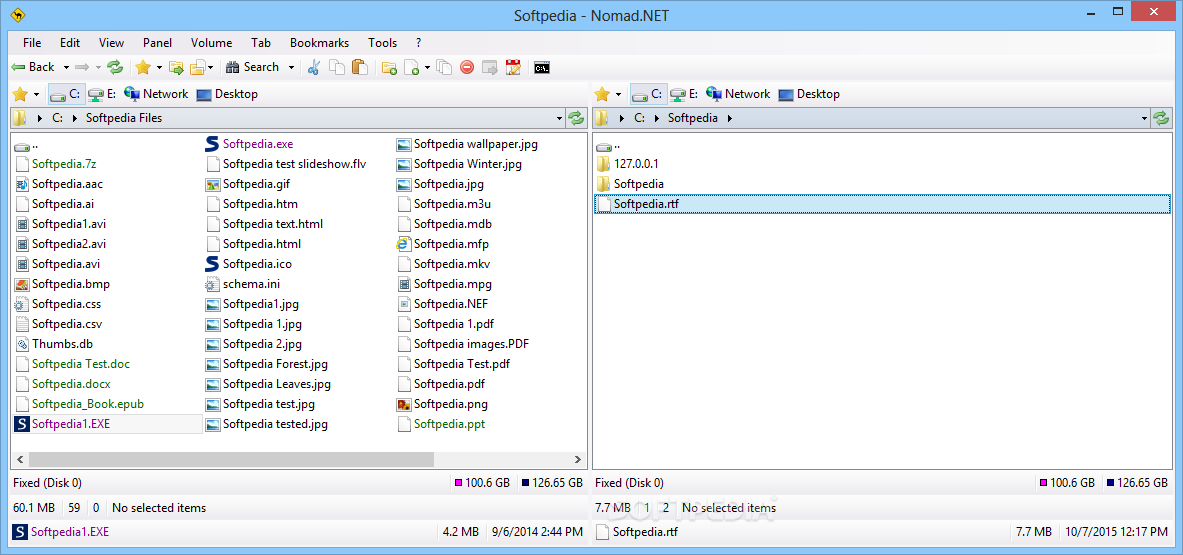Open Desktop in the left panel
Viewport: 1183px width, 555px height.
click(227, 94)
